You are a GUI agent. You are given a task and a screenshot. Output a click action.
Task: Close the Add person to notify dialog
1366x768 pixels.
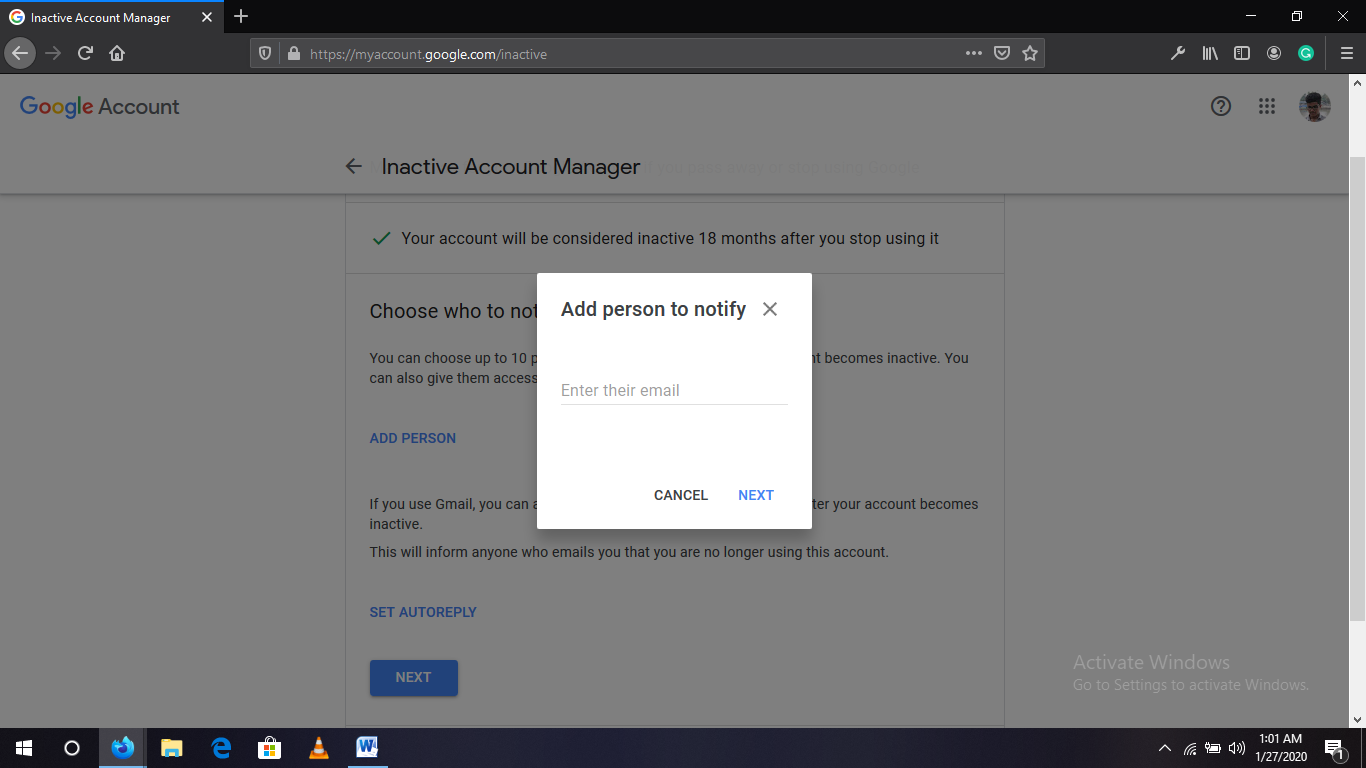(769, 309)
